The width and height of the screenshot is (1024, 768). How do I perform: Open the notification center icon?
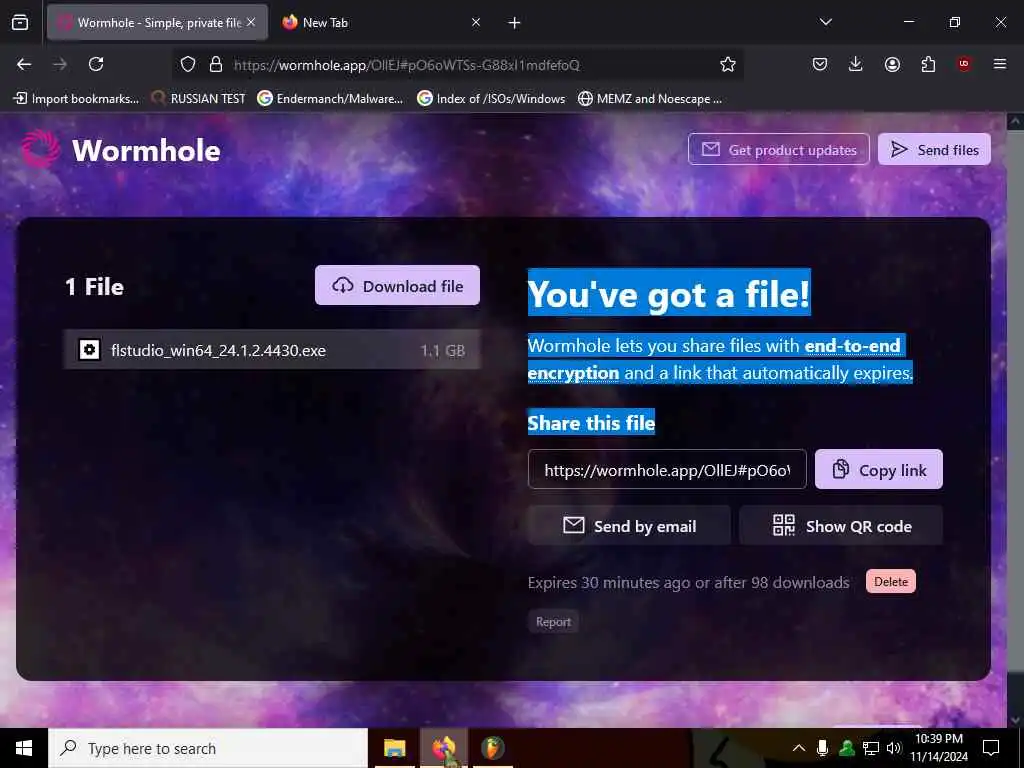(991, 748)
